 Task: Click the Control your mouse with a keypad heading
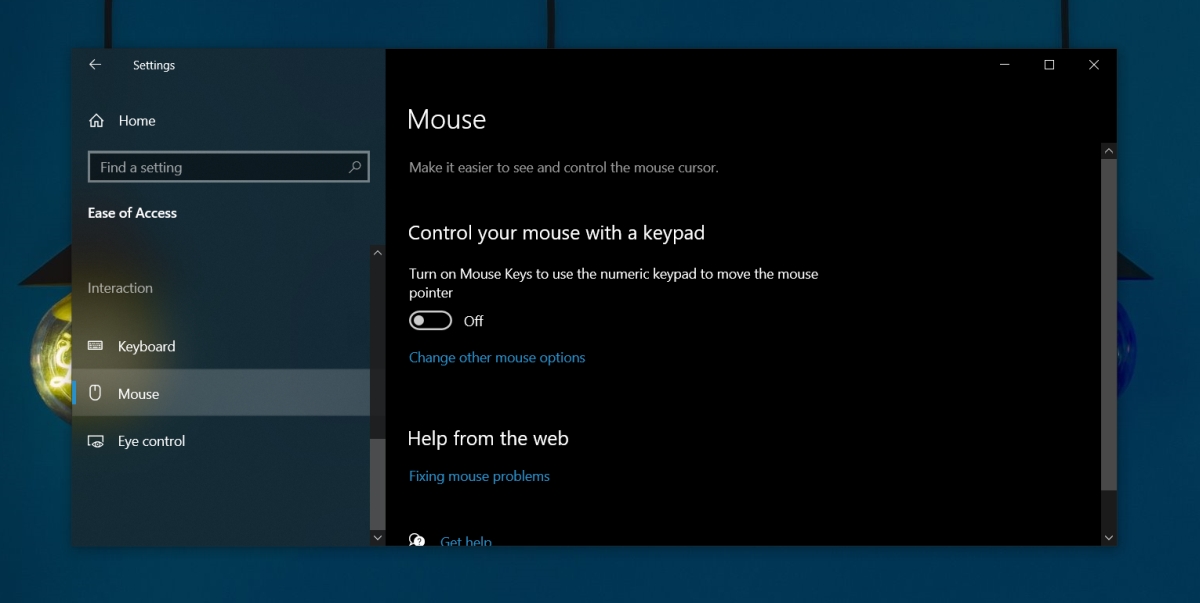(x=556, y=233)
